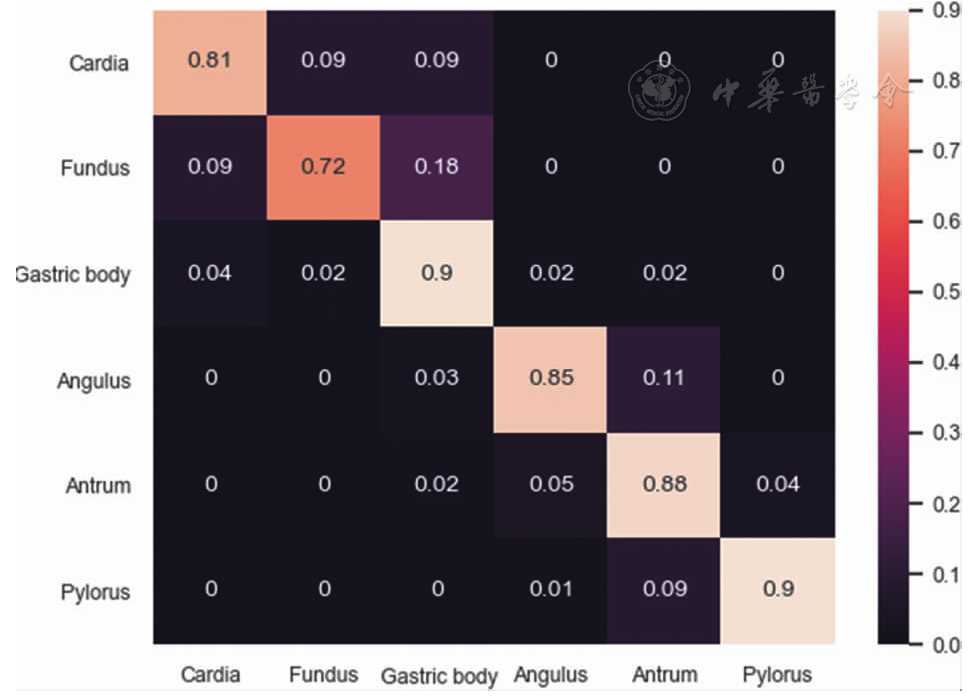
Task: Click the 0.85 Angulus diagonal cell
Action: 551,378
